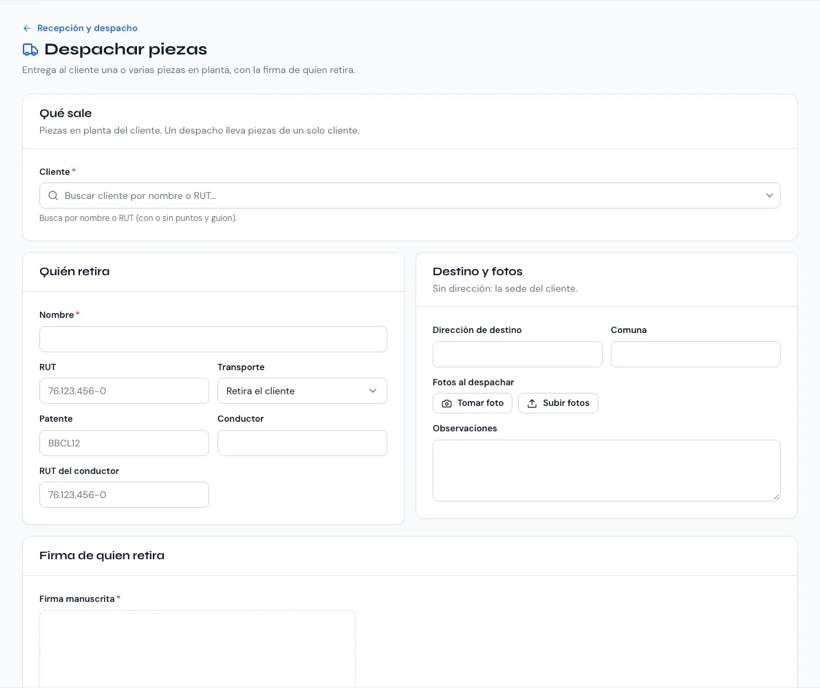Click the hint text 'Busca por nombre o RUT'
This screenshot has height=688, width=820.
coord(138,218)
